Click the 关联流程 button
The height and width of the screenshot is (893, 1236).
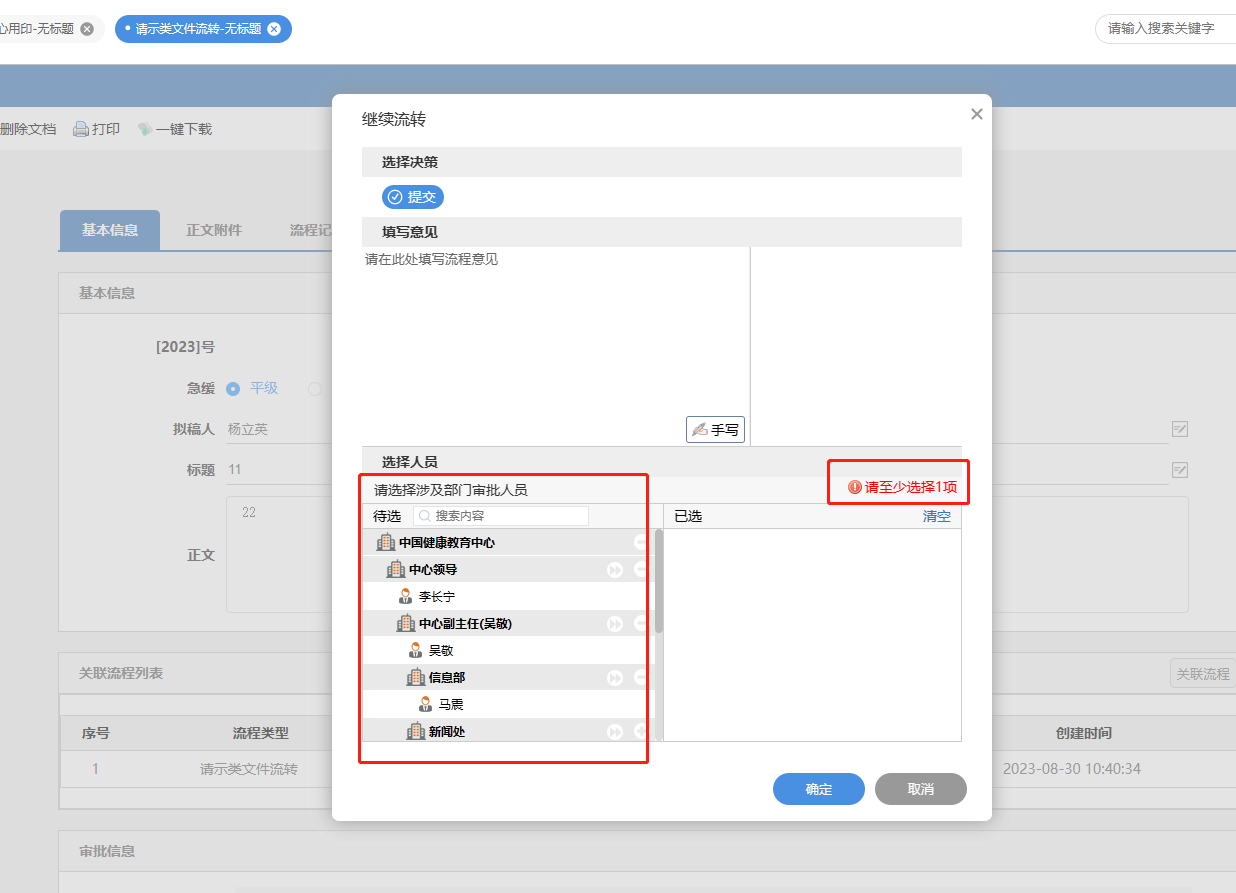(x=1203, y=674)
